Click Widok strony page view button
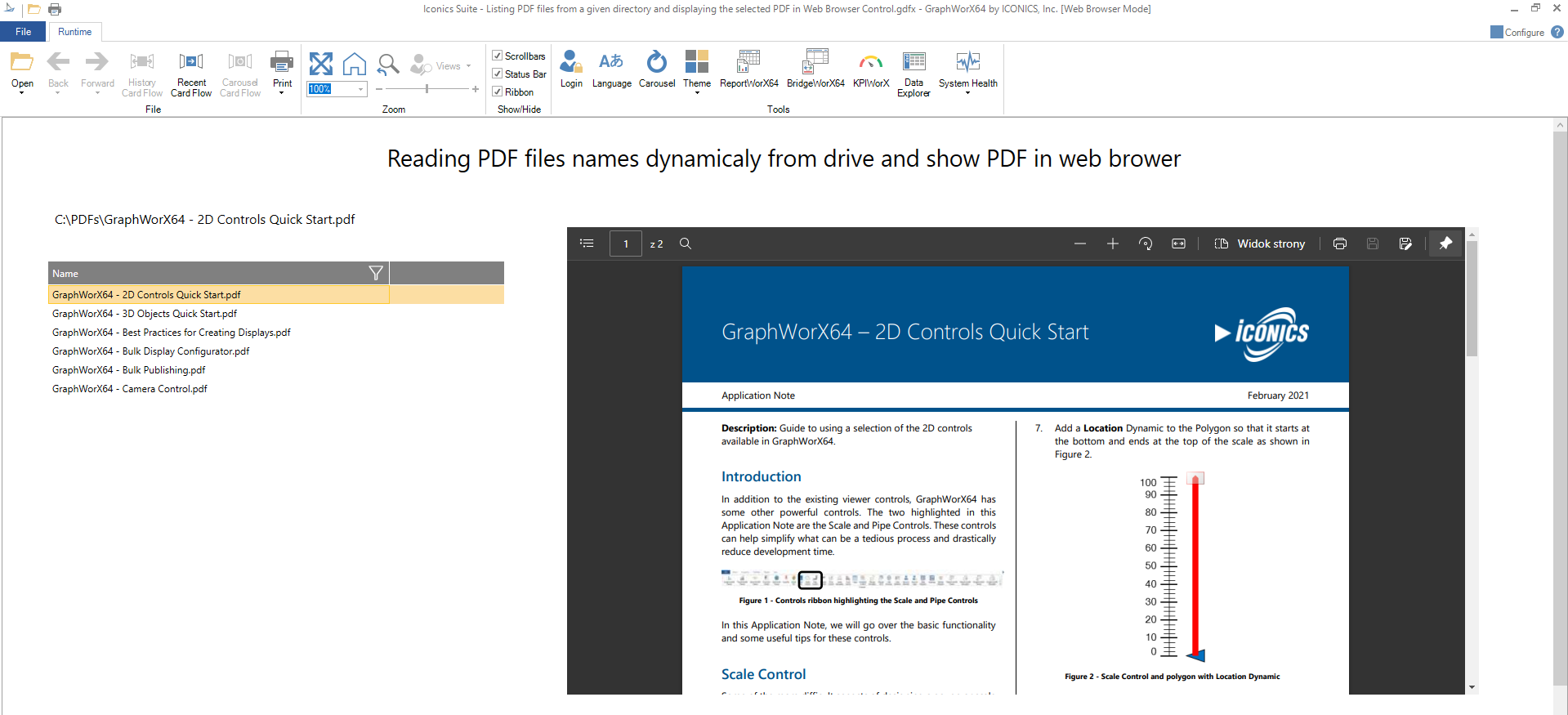 pyautogui.click(x=1260, y=244)
